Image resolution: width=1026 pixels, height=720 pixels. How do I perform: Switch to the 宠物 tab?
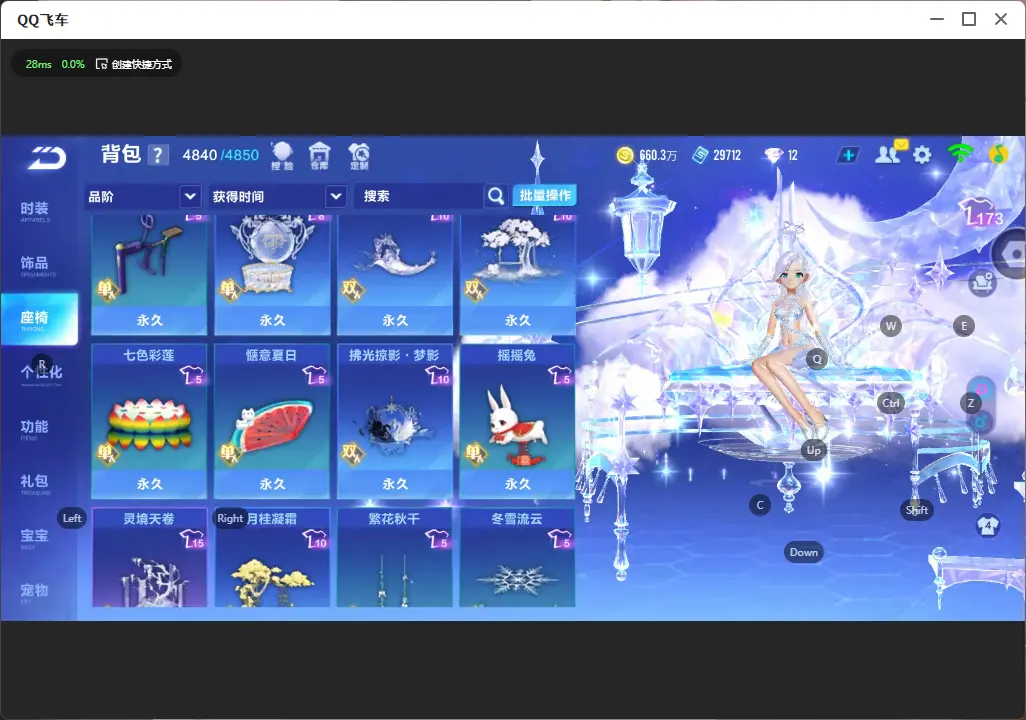pyautogui.click(x=34, y=592)
